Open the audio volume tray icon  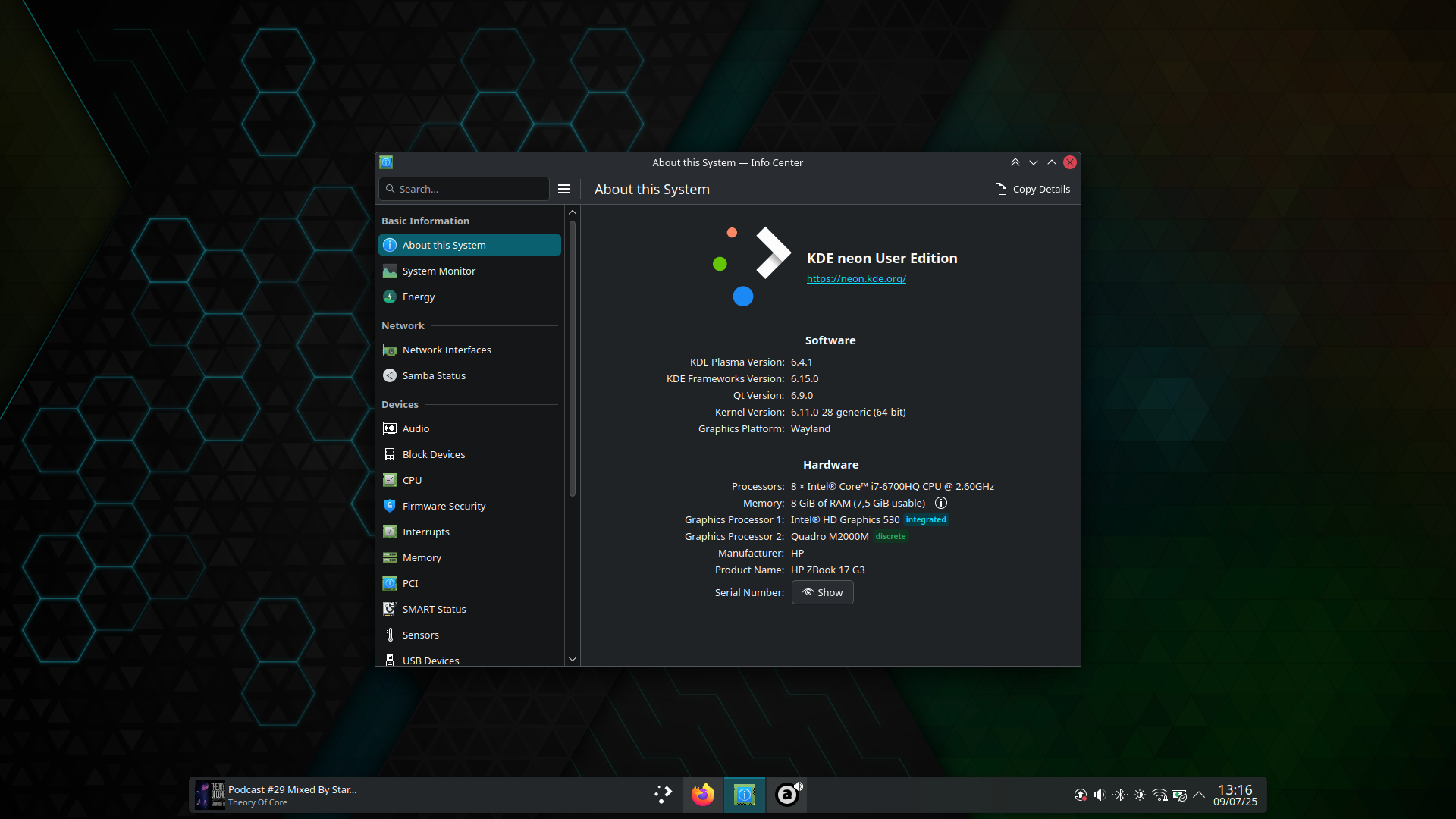tap(1100, 795)
